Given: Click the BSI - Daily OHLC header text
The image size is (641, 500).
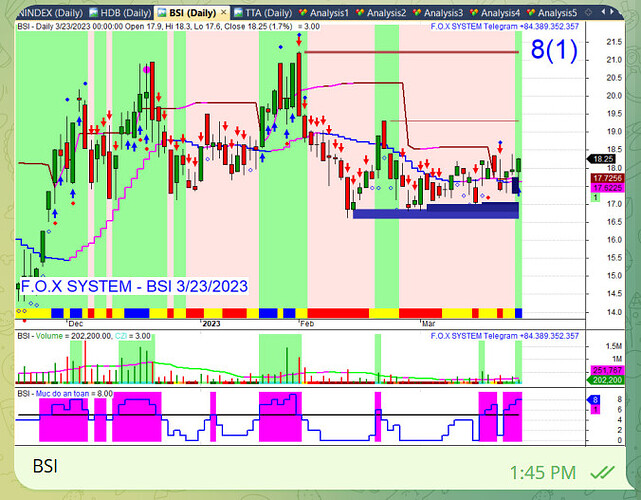Looking at the screenshot, I should click(x=168, y=27).
